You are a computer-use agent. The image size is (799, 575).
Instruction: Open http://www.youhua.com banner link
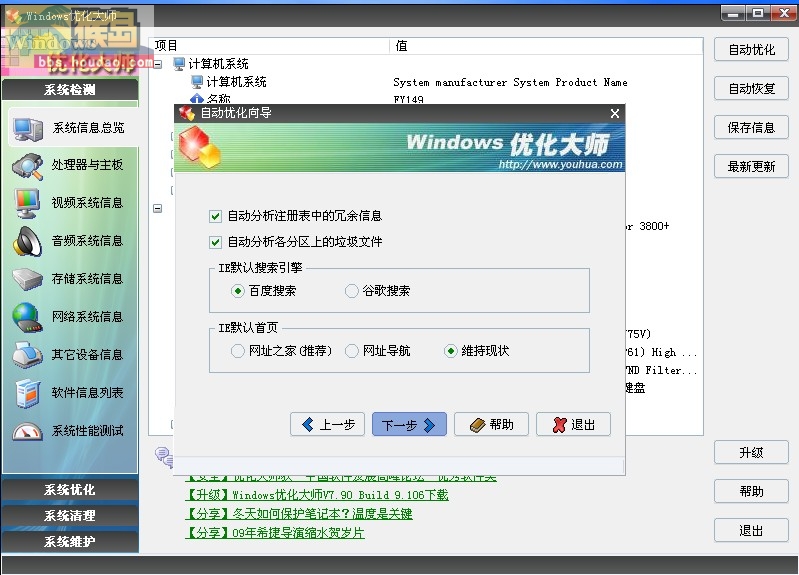[x=560, y=165]
